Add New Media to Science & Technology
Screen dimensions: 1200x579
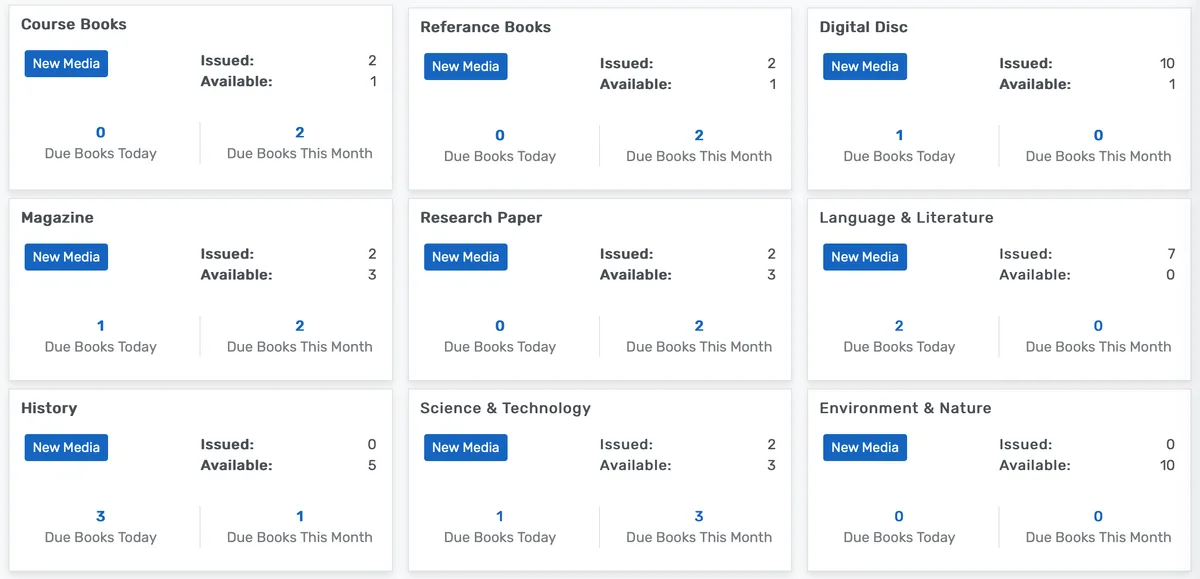point(465,448)
